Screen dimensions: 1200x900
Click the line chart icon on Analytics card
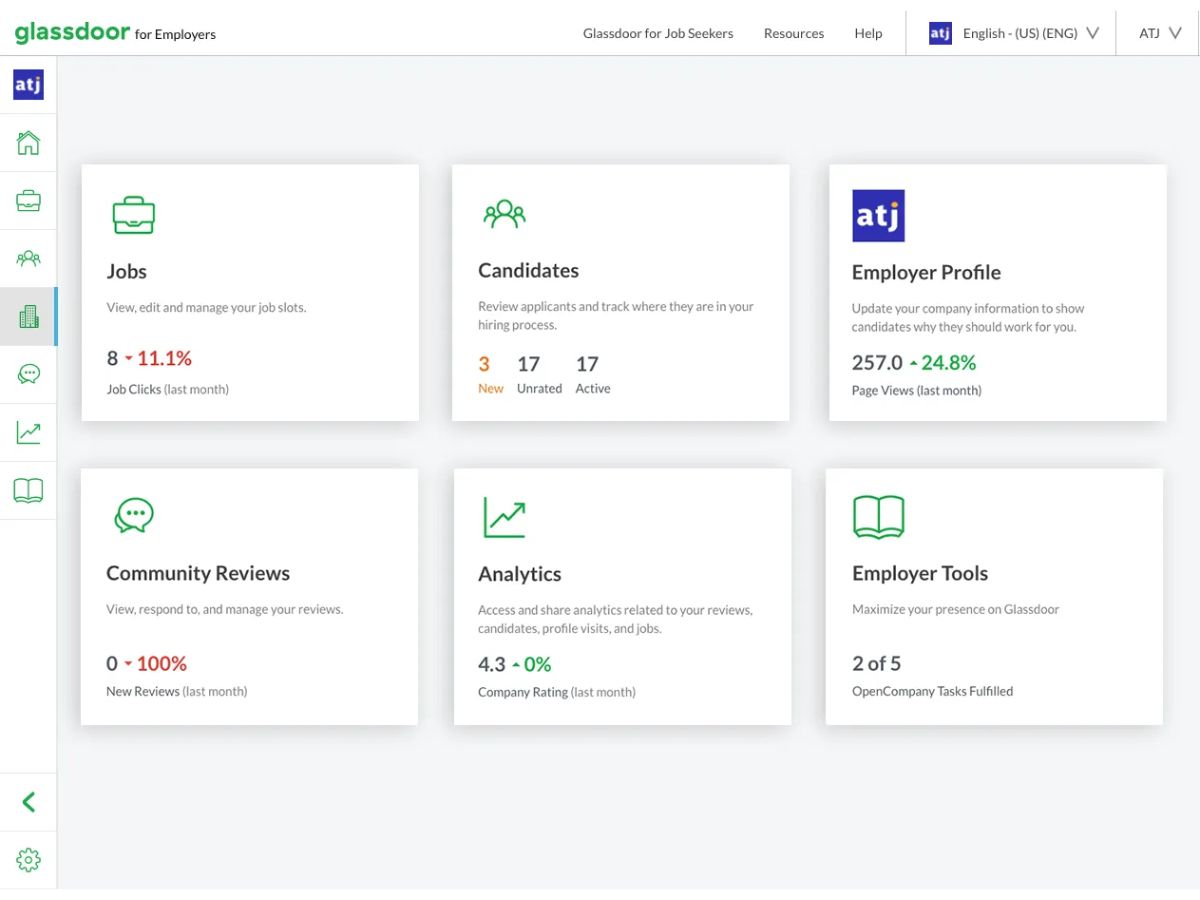pos(504,517)
